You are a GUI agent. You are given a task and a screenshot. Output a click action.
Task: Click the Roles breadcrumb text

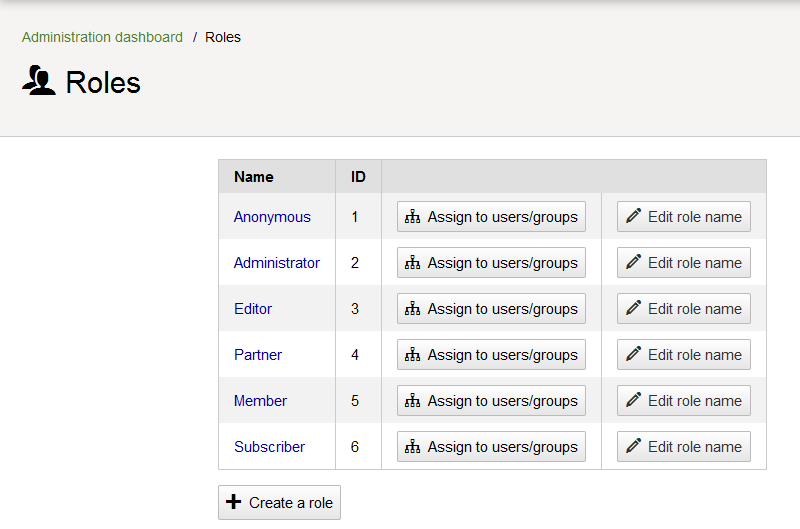pyautogui.click(x=222, y=37)
